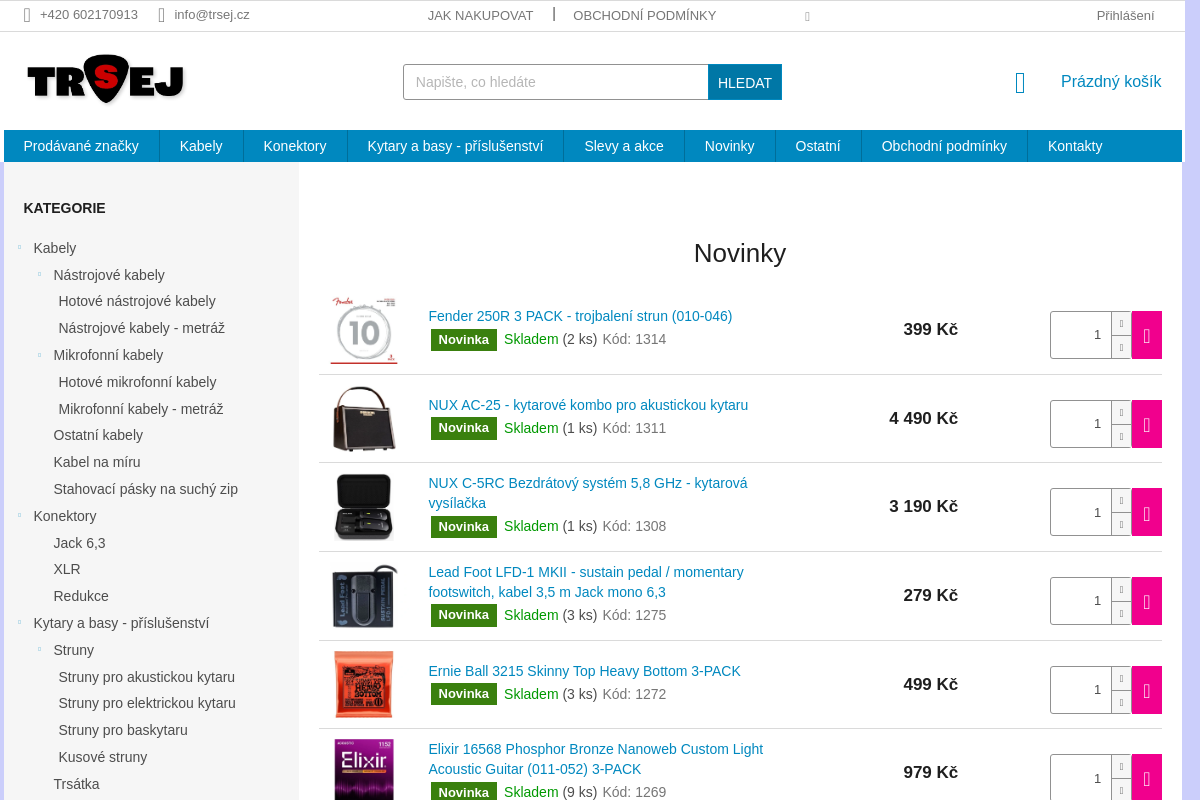This screenshot has width=1200, height=800.
Task: Open Kabely in top navigation
Action: (201, 146)
